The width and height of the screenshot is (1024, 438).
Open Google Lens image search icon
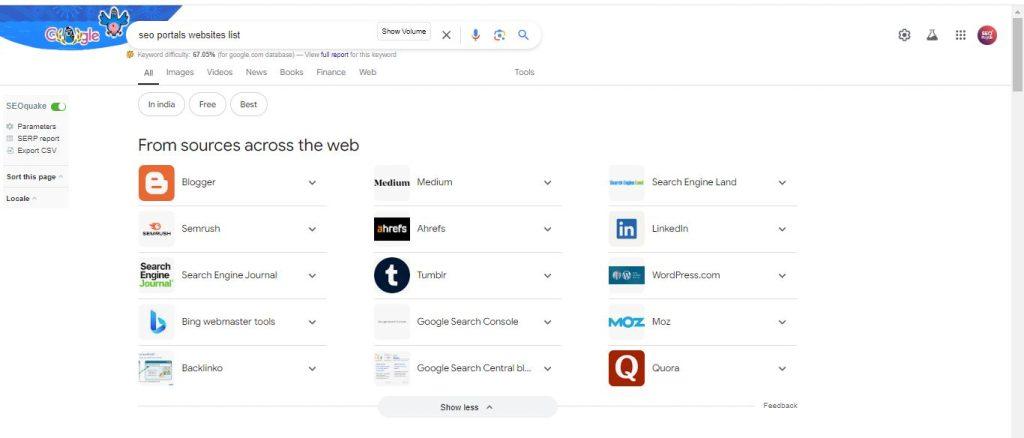coord(500,35)
